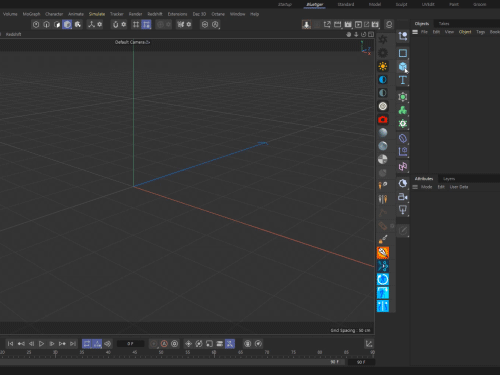The image size is (500, 375).
Task: Toggle autokeying red circle button
Action: click(x=164, y=344)
